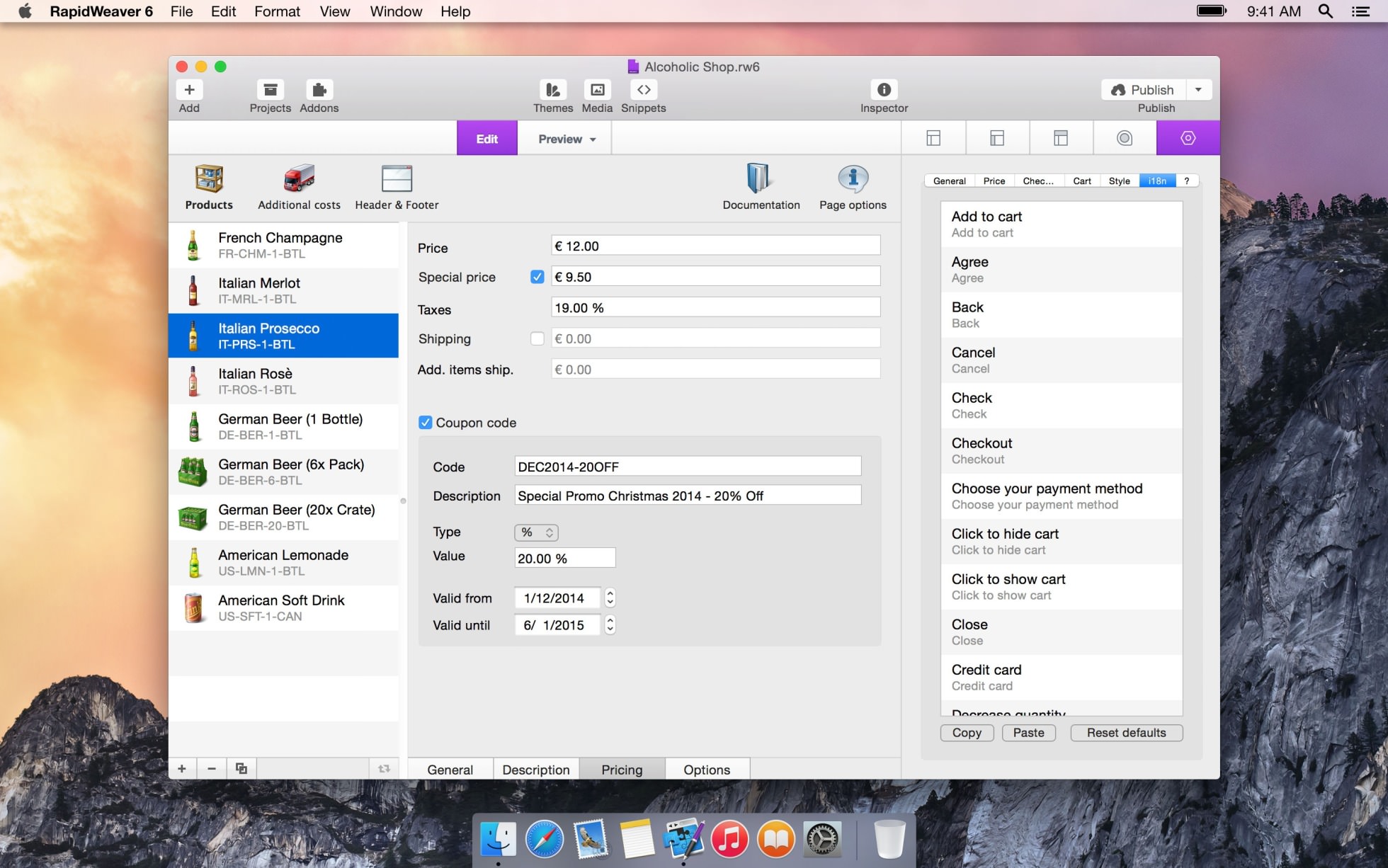The height and width of the screenshot is (868, 1388).
Task: Open the Documentation book icon
Action: pyautogui.click(x=758, y=178)
